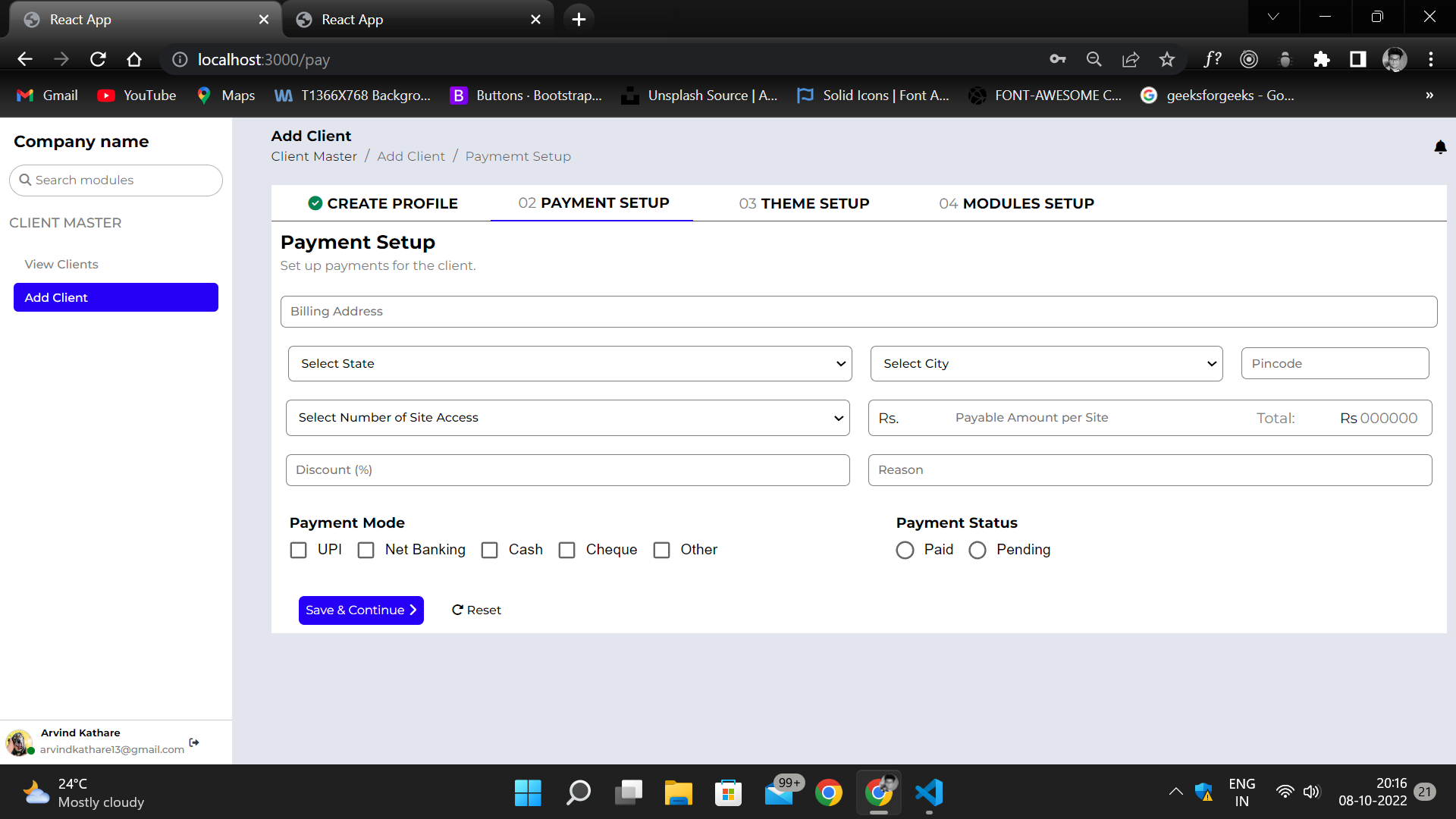Click Arvind Kathare's profile avatar in sidebar
This screenshot has height=819, width=1456.
point(18,742)
